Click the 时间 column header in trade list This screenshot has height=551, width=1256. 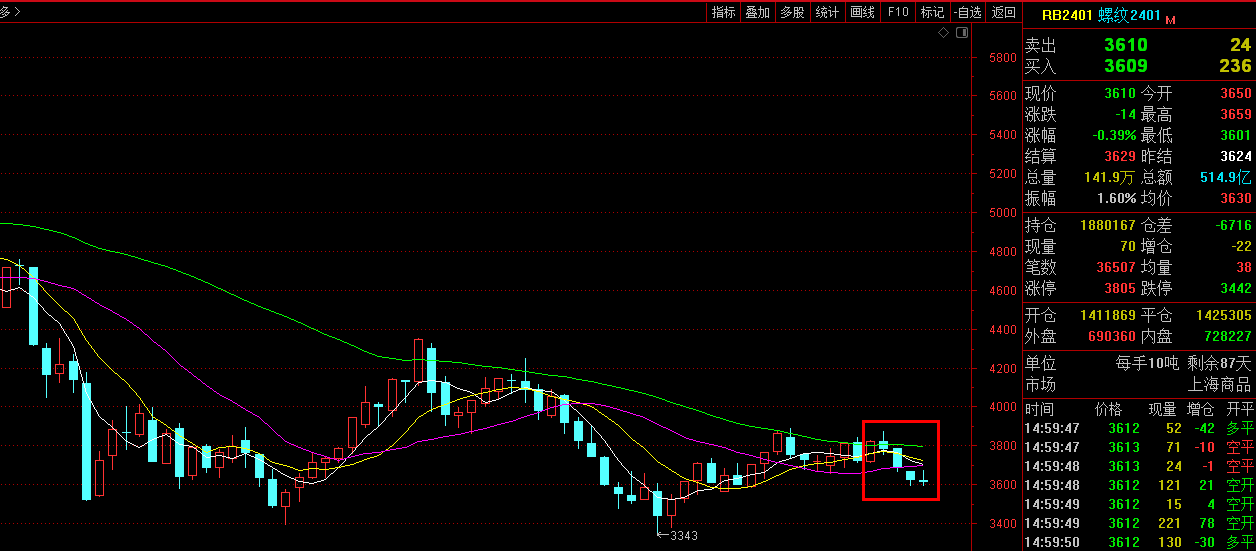1039,409
